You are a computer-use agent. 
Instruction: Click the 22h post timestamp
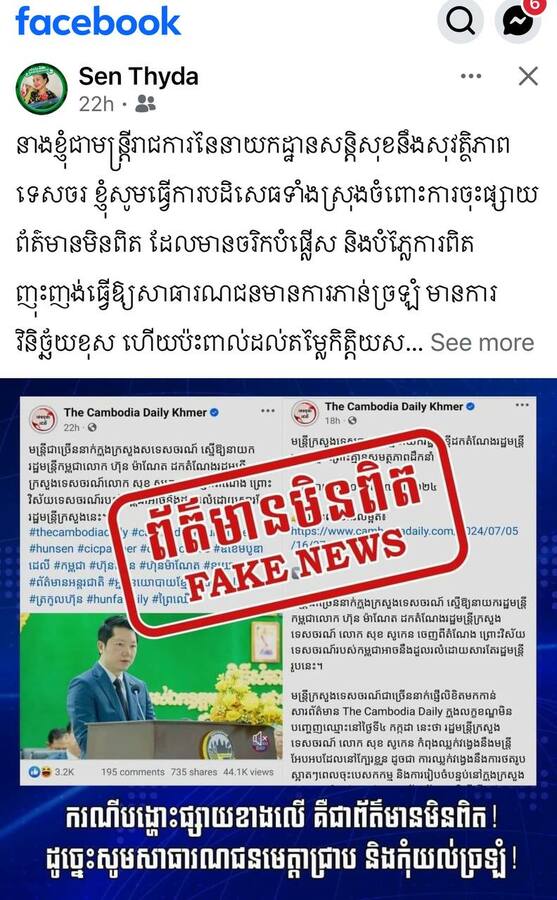tap(96, 104)
